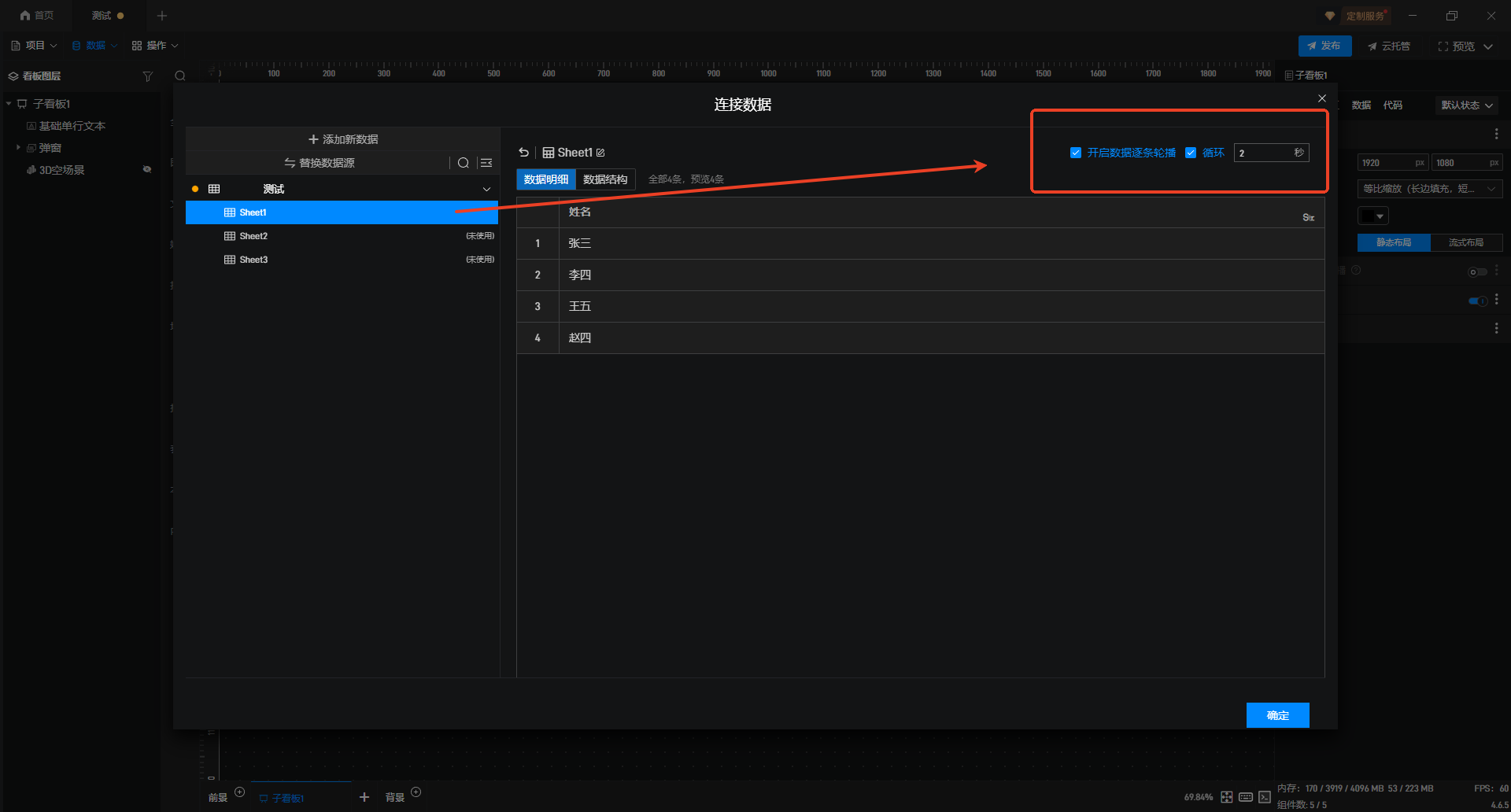Close the 连接数据 dialog with X

1322,98
